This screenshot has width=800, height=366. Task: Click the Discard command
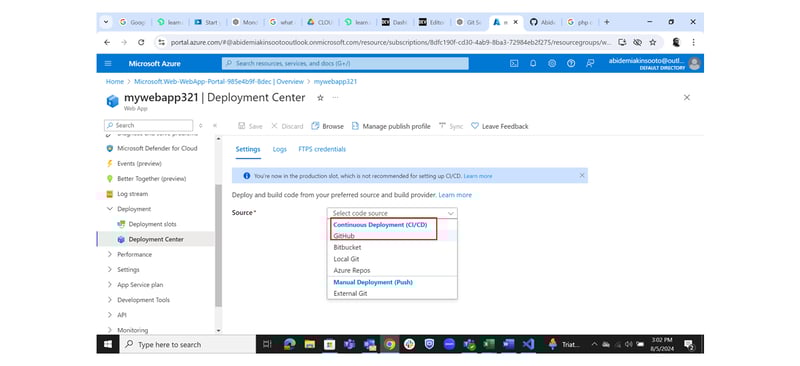287,126
